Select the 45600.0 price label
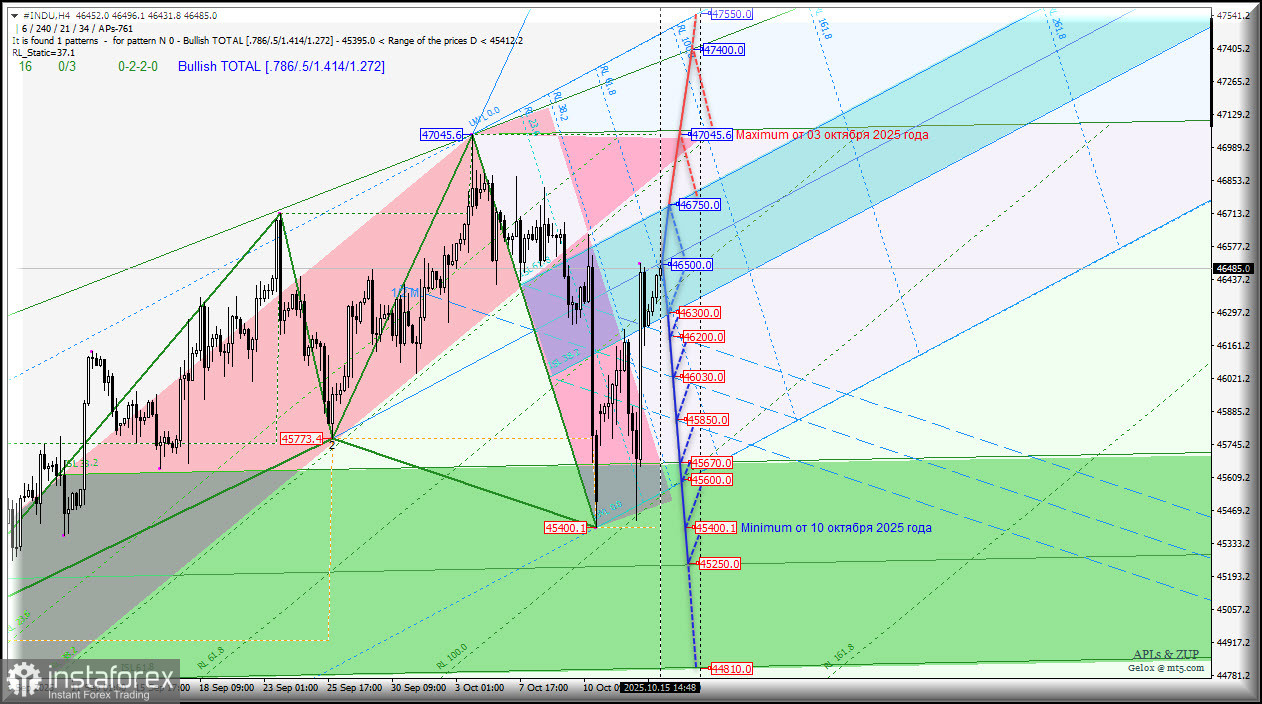 pos(712,480)
